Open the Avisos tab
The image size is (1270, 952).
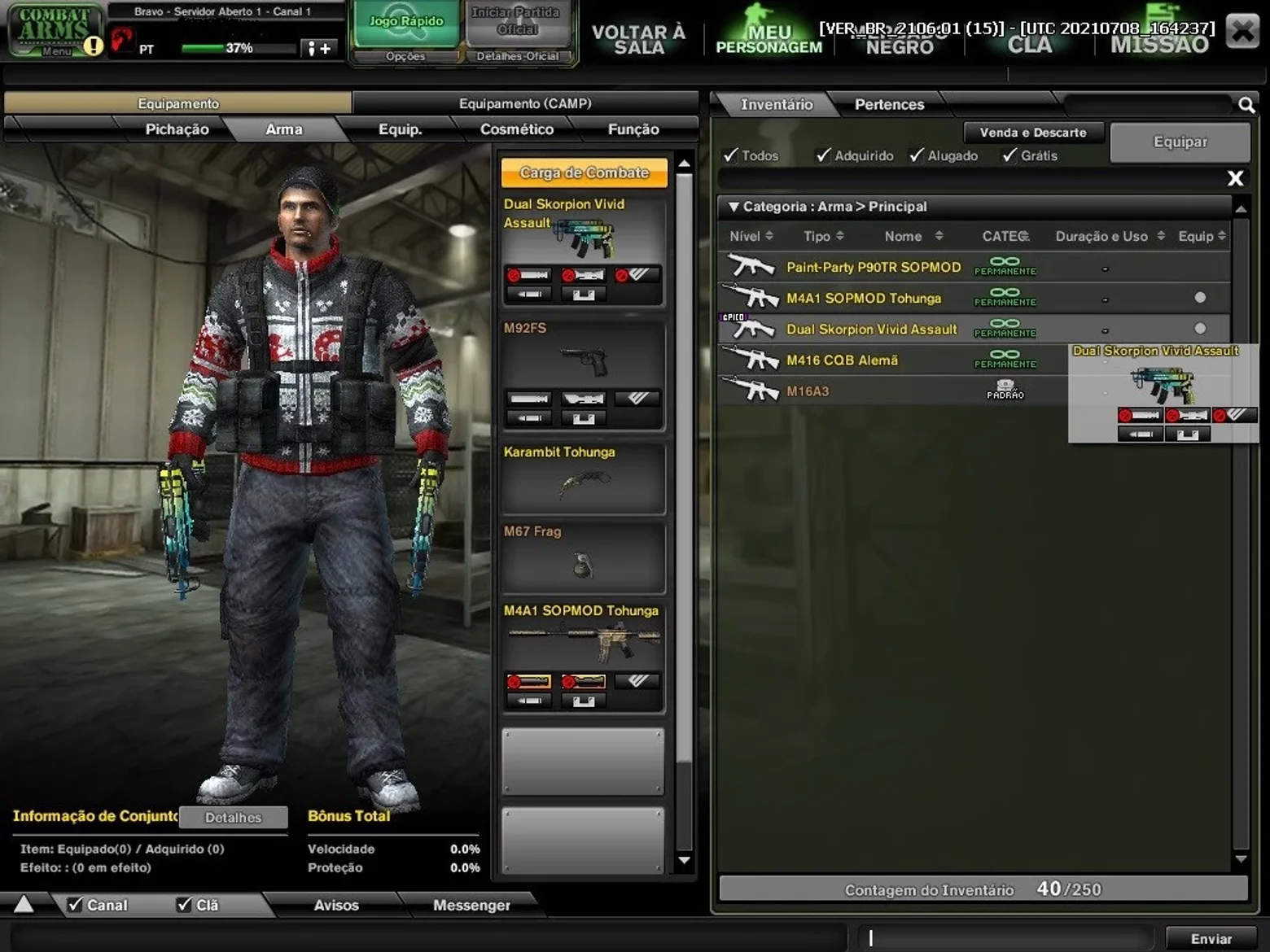coord(336,905)
